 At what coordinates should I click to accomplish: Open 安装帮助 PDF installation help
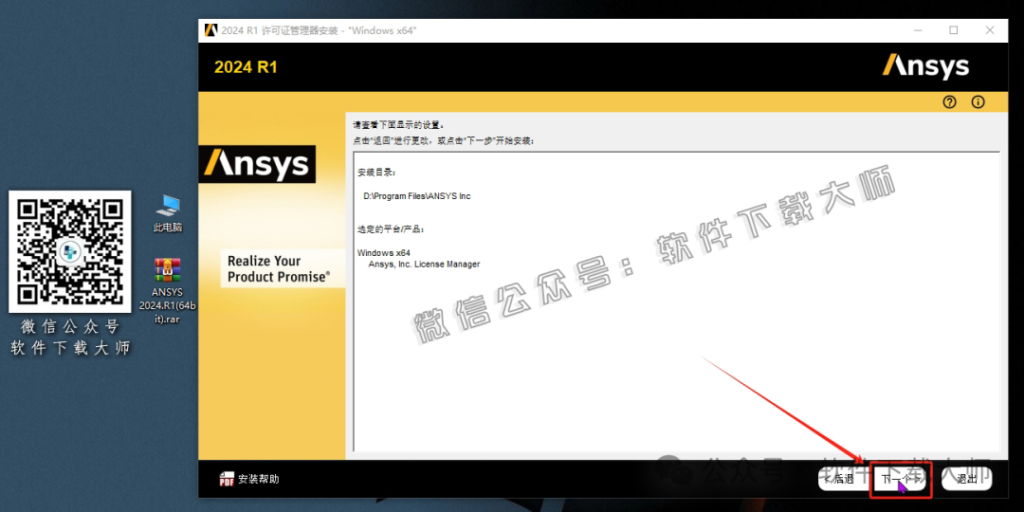click(x=249, y=479)
